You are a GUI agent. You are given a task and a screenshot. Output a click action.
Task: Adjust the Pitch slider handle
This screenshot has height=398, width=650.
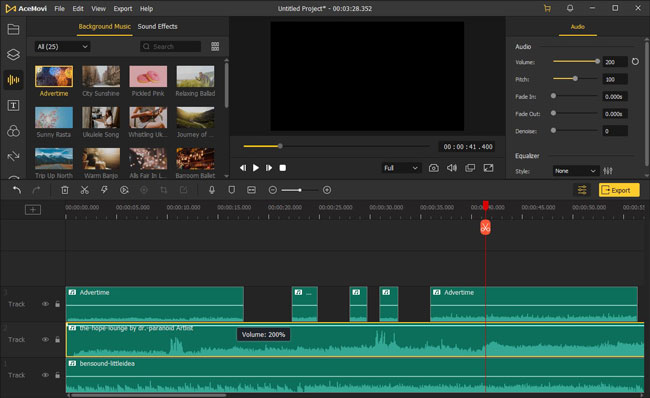coord(575,78)
